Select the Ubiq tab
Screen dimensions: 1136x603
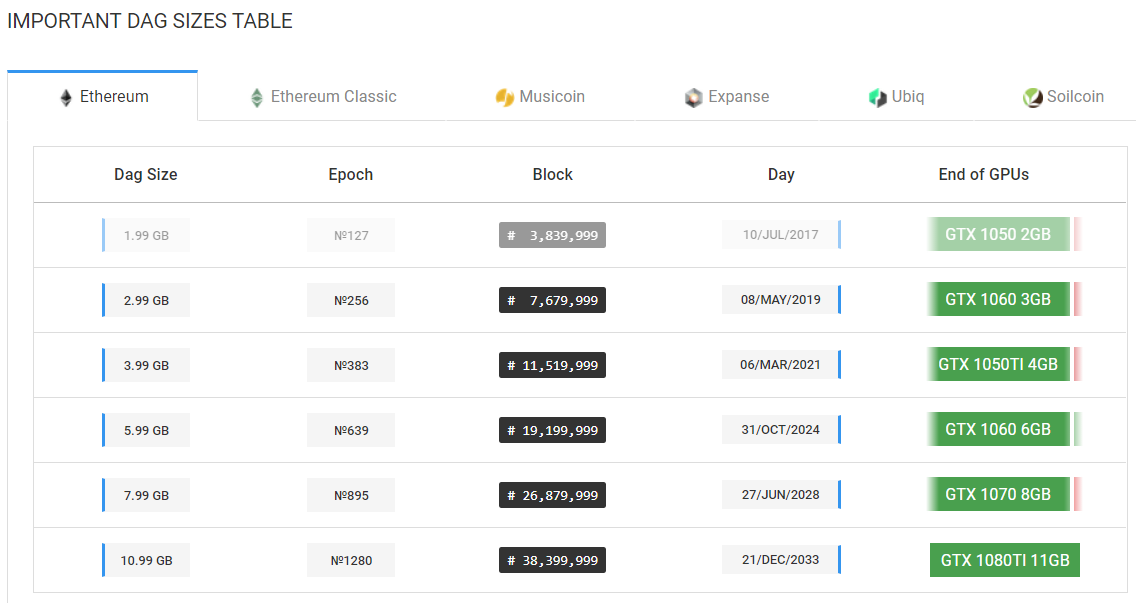pyautogui.click(x=896, y=96)
